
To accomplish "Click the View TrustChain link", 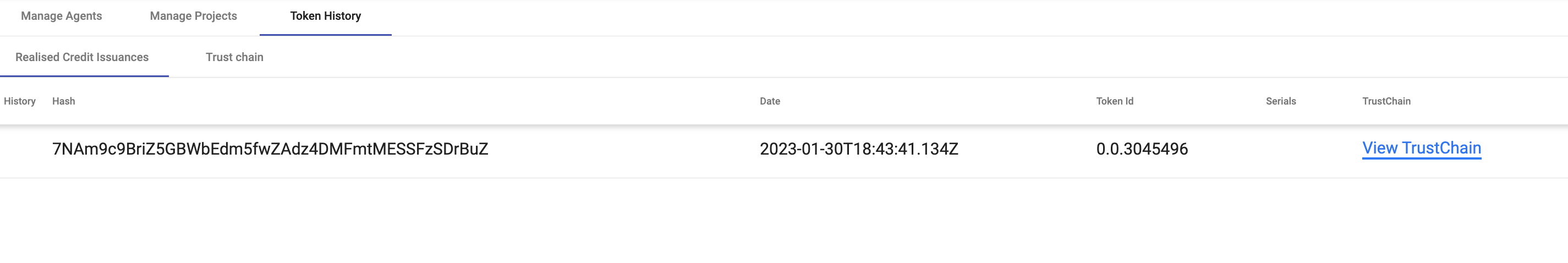I will click(1421, 149).
